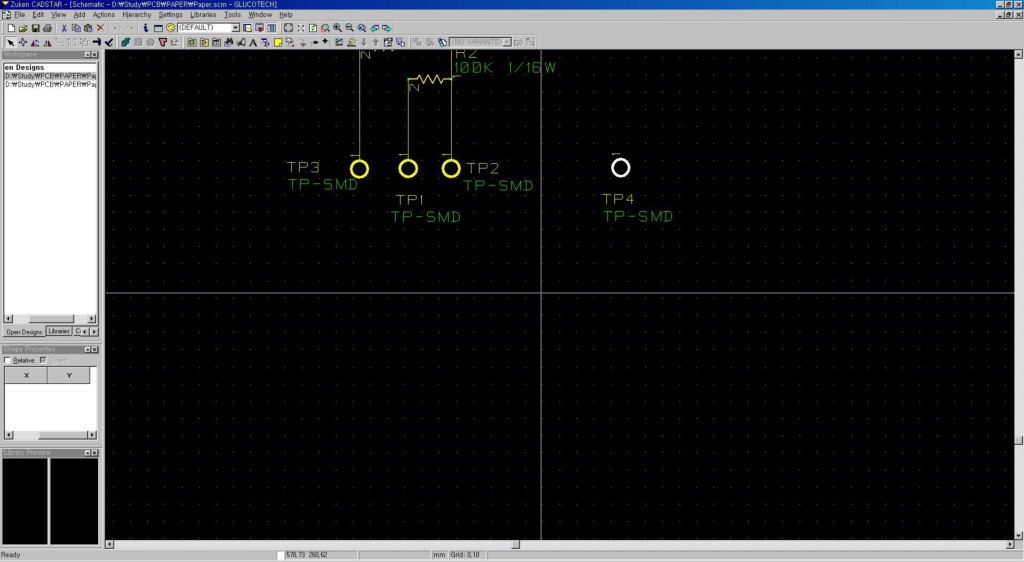The height and width of the screenshot is (562, 1024).
Task: Zoom out with the magnifier minus icon
Action: pos(349,28)
